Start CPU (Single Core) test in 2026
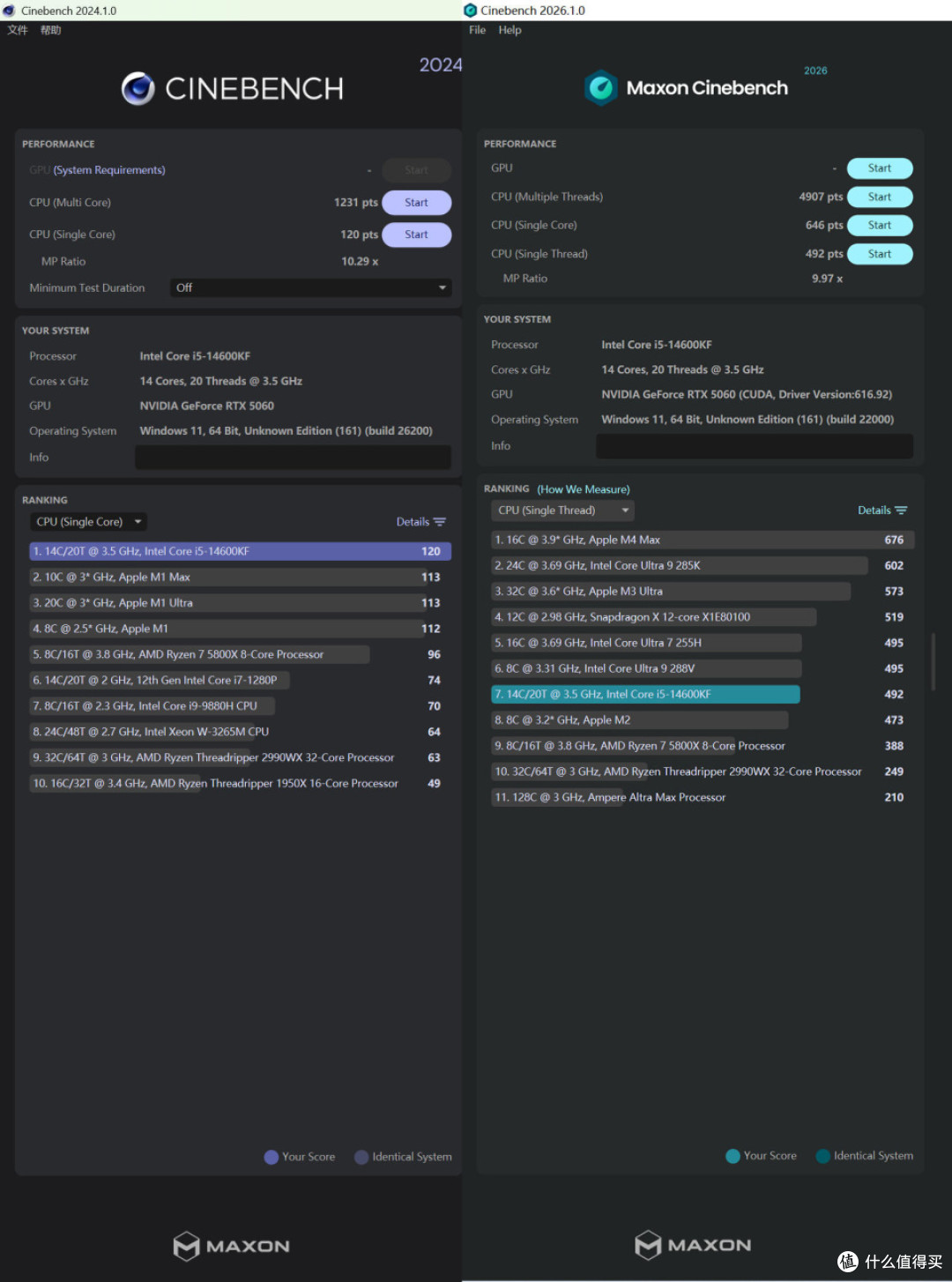Image resolution: width=952 pixels, height=1282 pixels. coord(880,226)
